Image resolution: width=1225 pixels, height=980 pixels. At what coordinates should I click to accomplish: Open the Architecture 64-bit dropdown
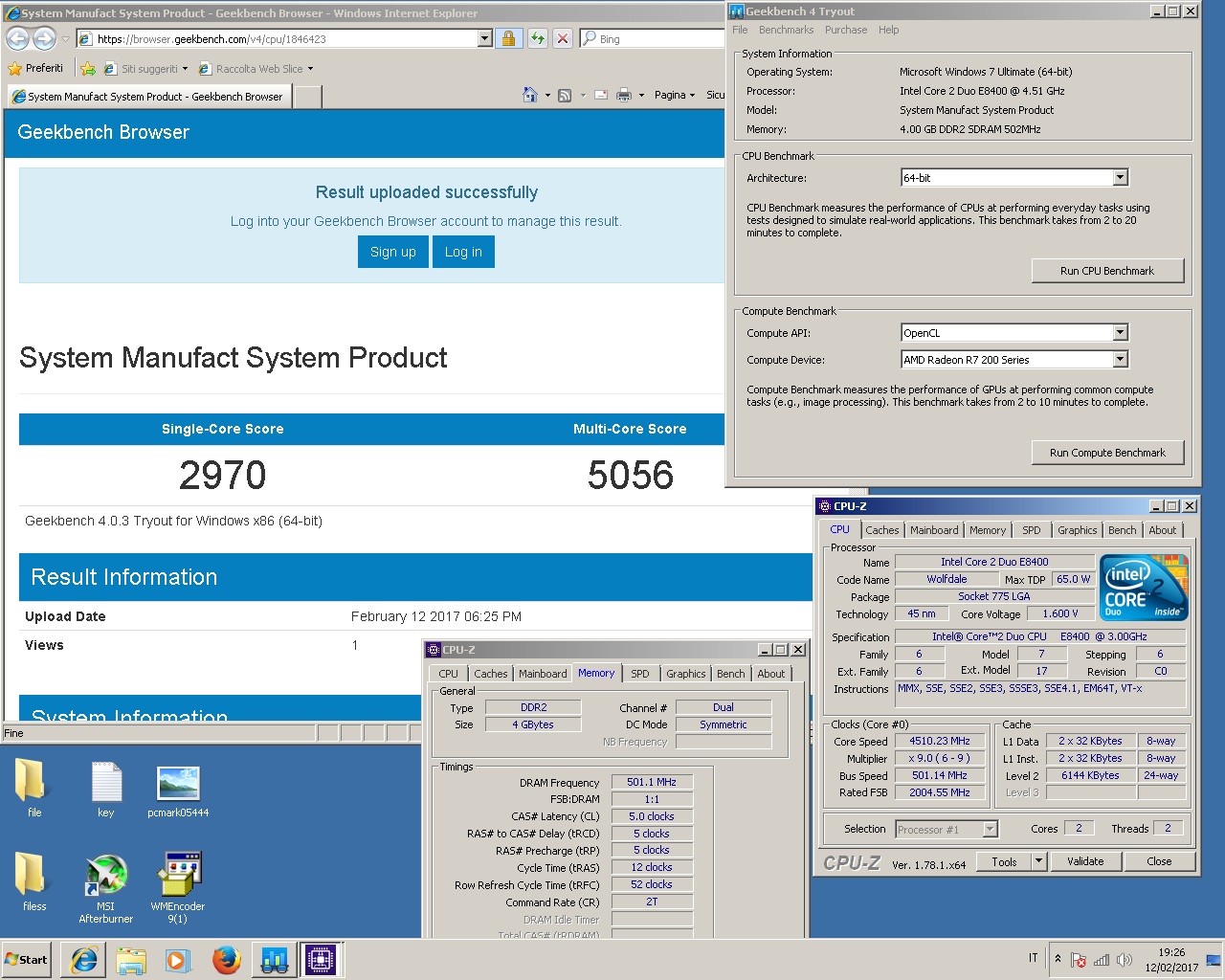1121,178
